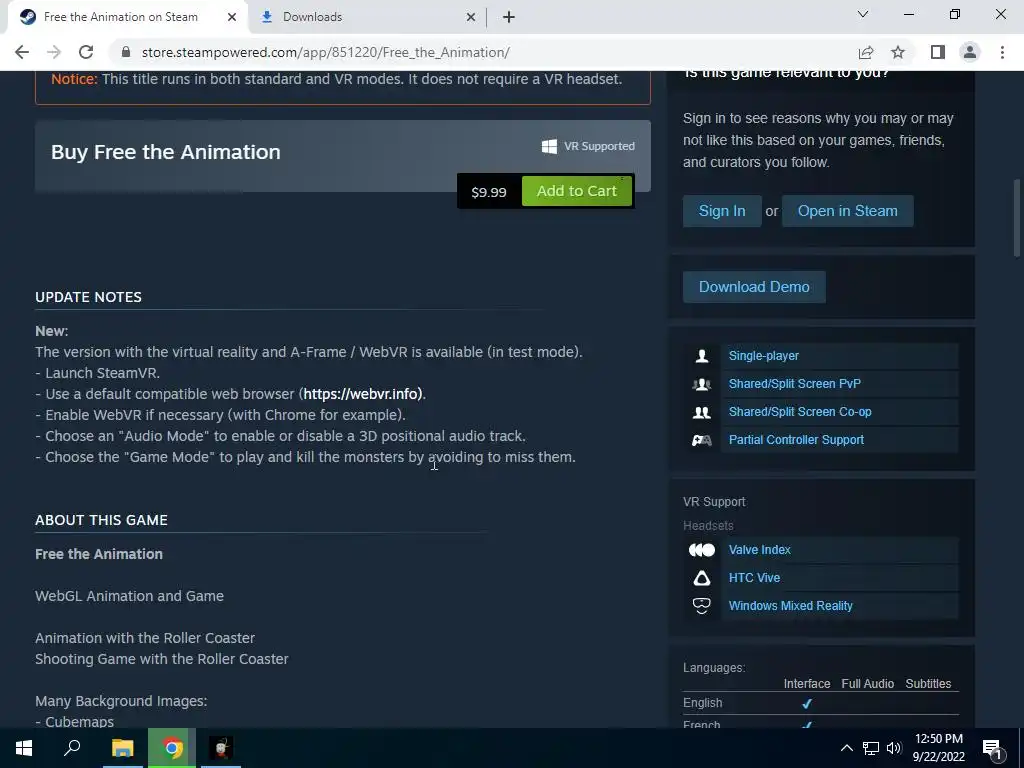Open the Single-player category link
Viewport: 1024px width, 768px height.
click(763, 356)
